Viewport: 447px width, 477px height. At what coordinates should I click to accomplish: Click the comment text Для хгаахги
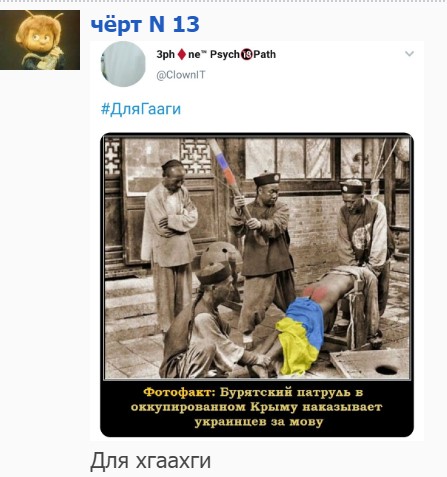[150, 461]
